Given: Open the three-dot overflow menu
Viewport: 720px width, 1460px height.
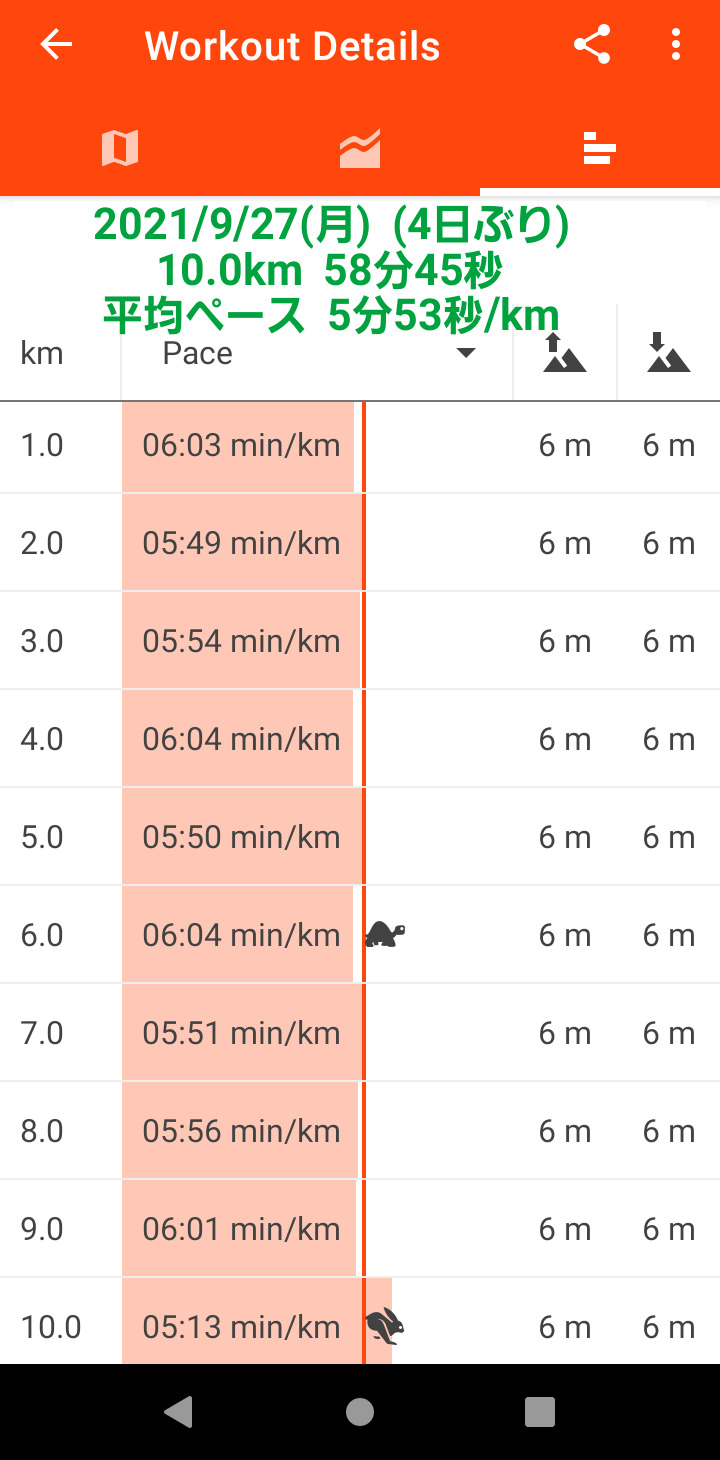Looking at the screenshot, I should click(x=676, y=45).
